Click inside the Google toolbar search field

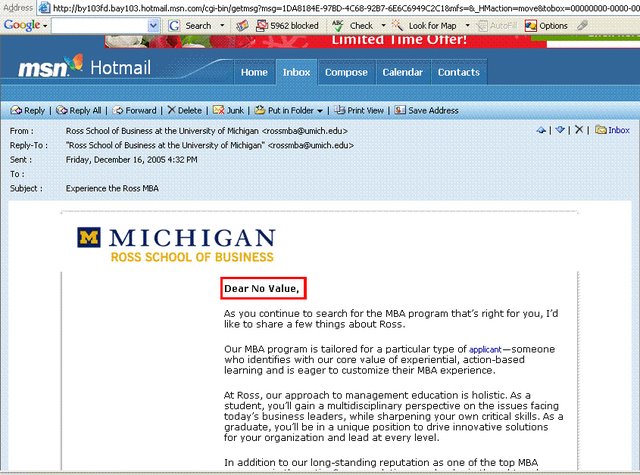pos(100,26)
